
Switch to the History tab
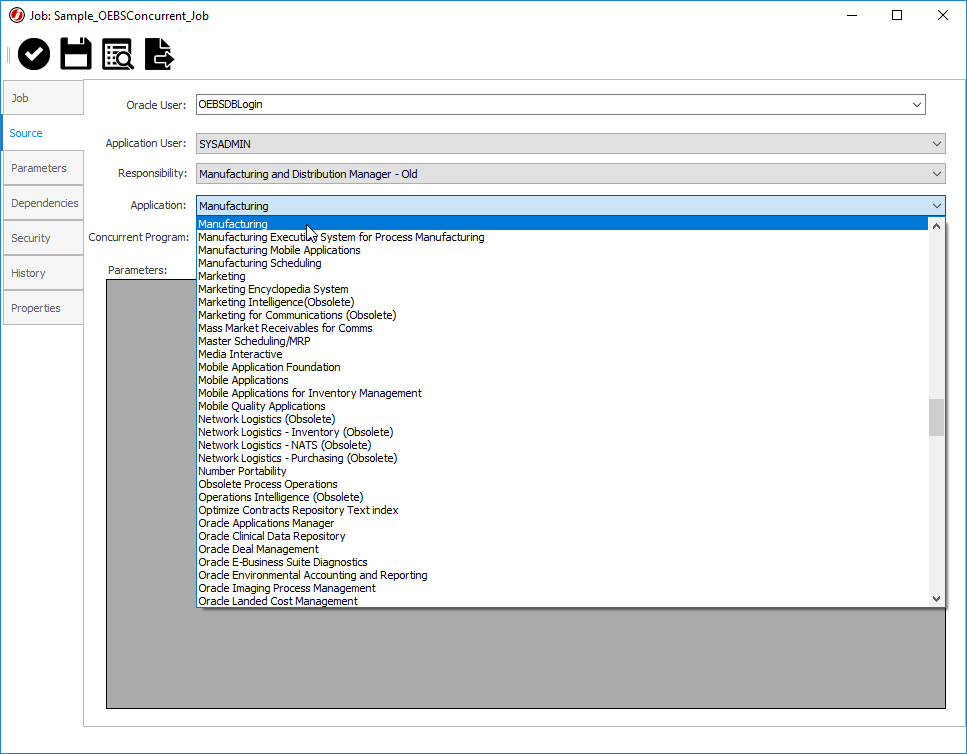pos(43,273)
